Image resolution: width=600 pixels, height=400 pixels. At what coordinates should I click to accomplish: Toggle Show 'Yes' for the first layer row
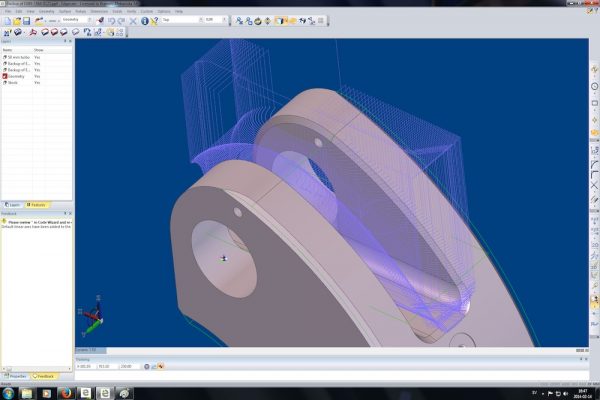tap(37, 57)
